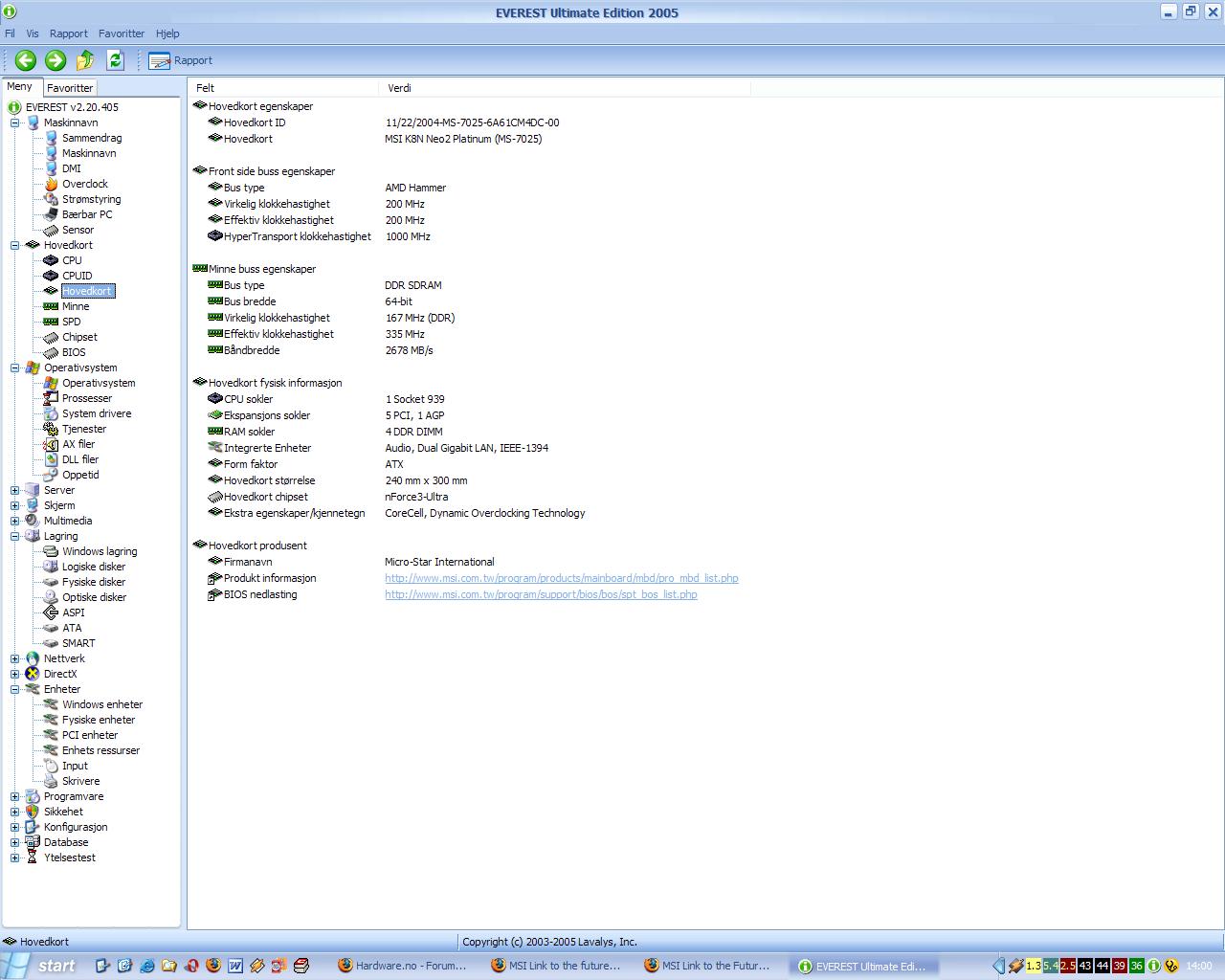Select the SPD memory icon in the tree
Viewport: 1225px width, 980px height.
point(52,322)
